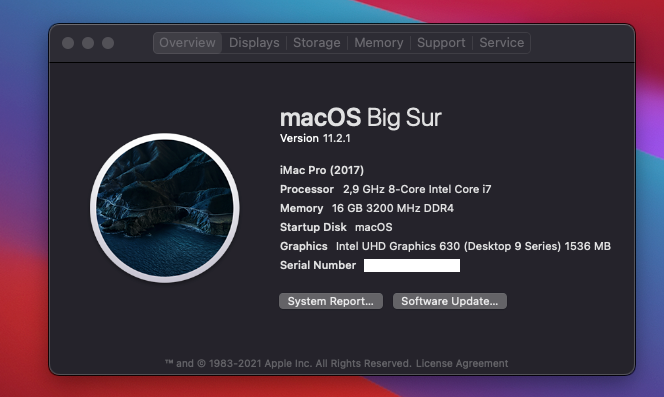This screenshot has height=397, width=664.
Task: Click the Apple copyright 1983-2021 text
Action: [288, 364]
